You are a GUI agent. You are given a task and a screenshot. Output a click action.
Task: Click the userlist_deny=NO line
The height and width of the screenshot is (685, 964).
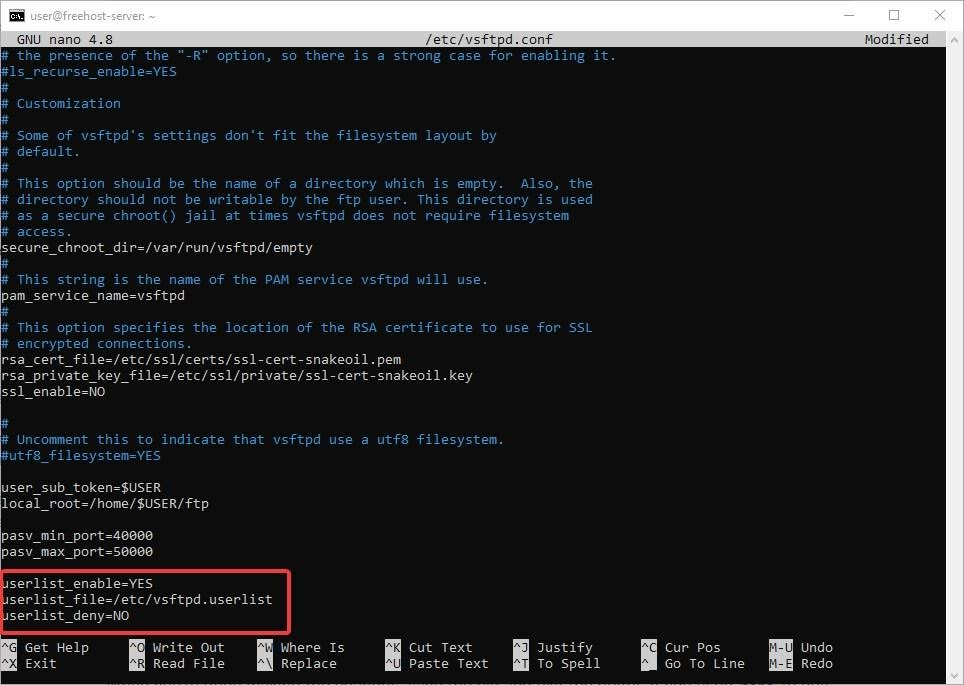pos(65,615)
